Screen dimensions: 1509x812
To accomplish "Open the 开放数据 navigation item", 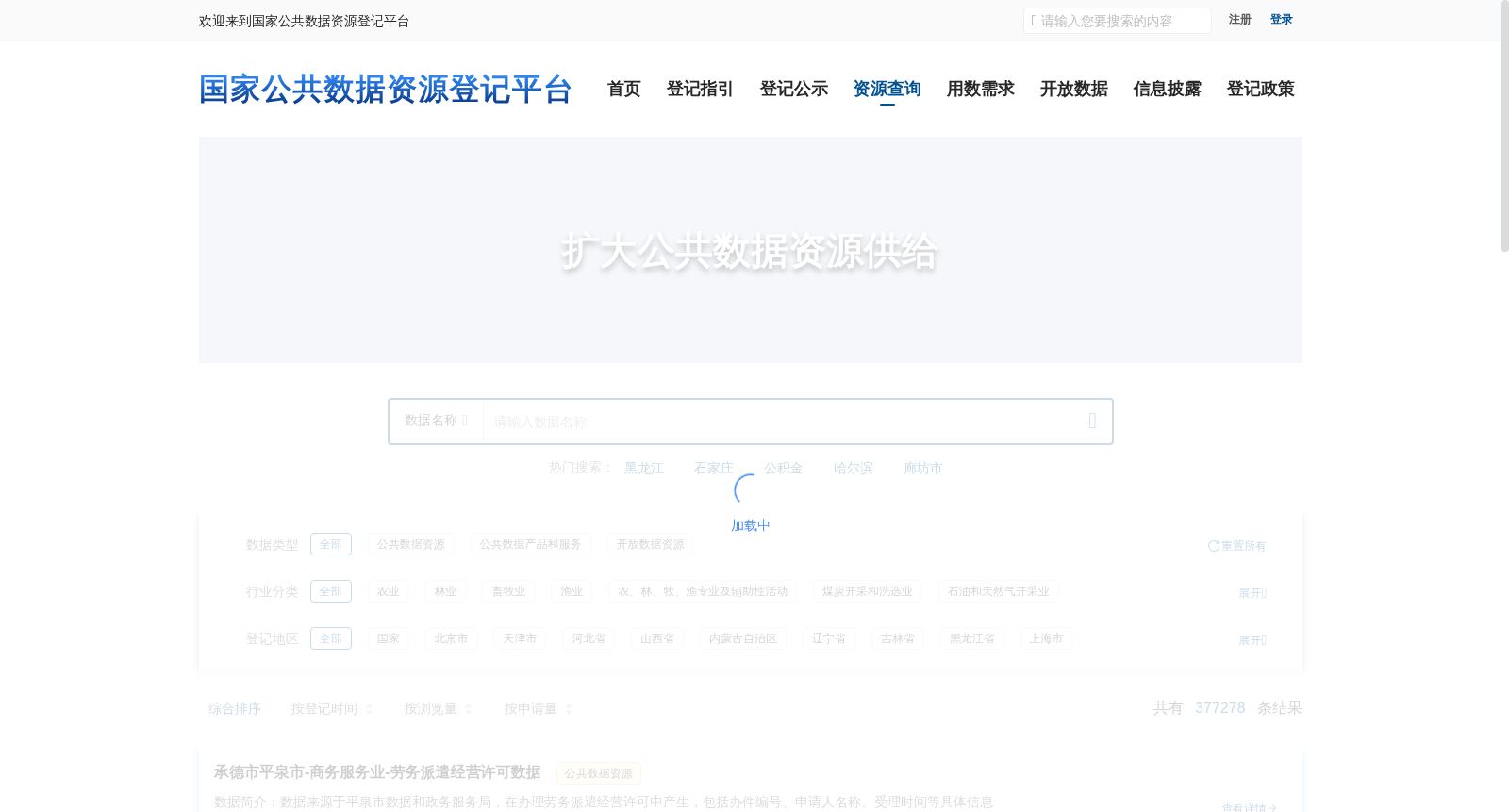I will pyautogui.click(x=1074, y=89).
